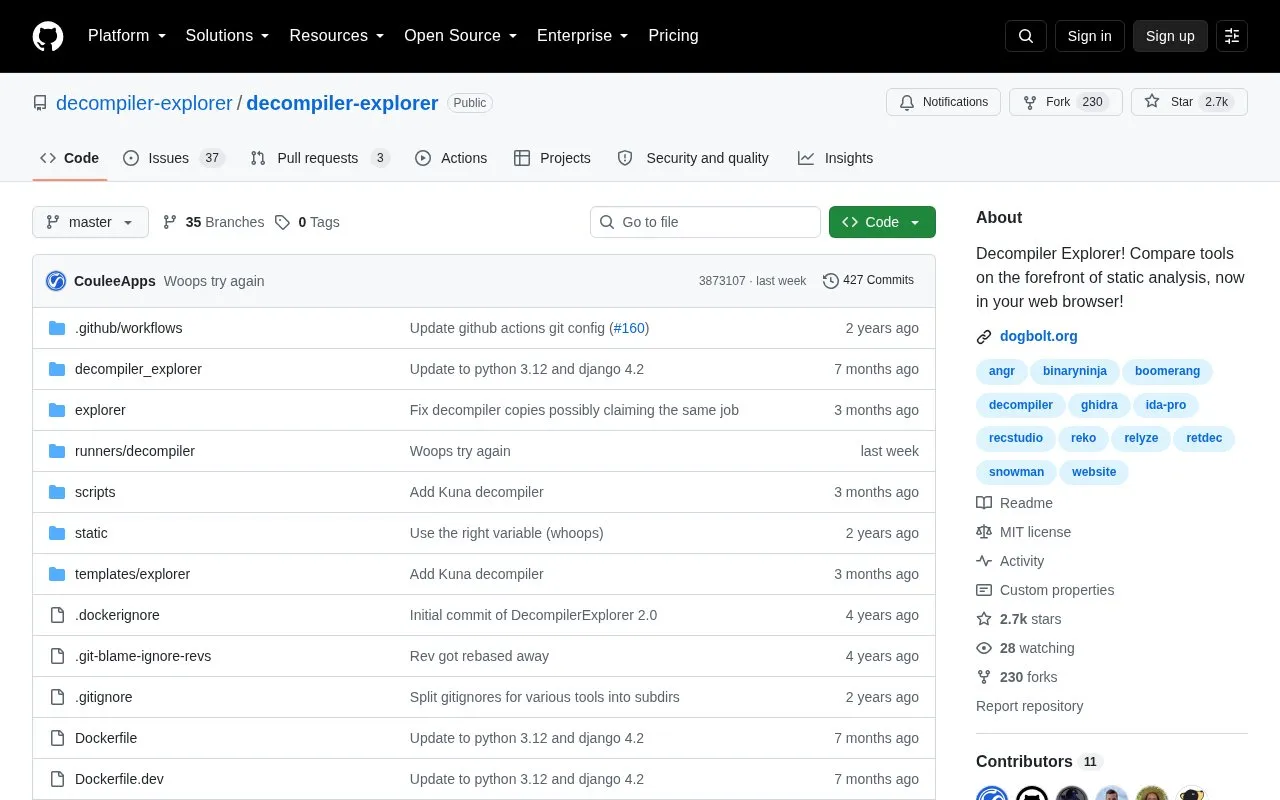The height and width of the screenshot is (800, 1280).
Task: Switch to the Actions tab
Action: pyautogui.click(x=451, y=158)
